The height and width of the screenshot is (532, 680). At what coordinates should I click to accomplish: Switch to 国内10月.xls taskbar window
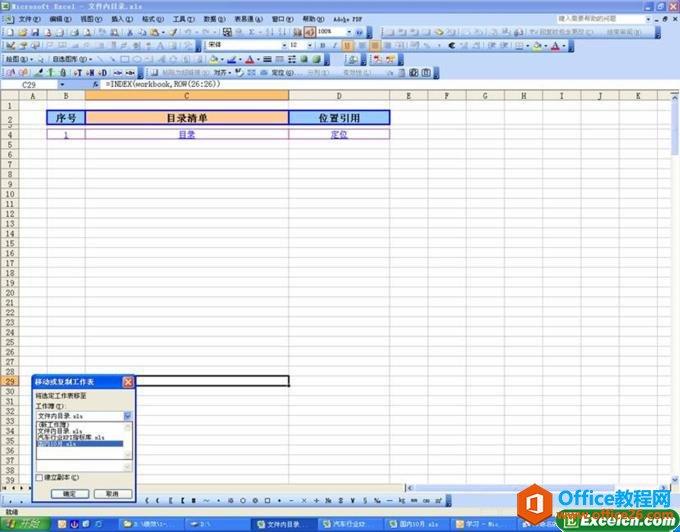coord(416,524)
